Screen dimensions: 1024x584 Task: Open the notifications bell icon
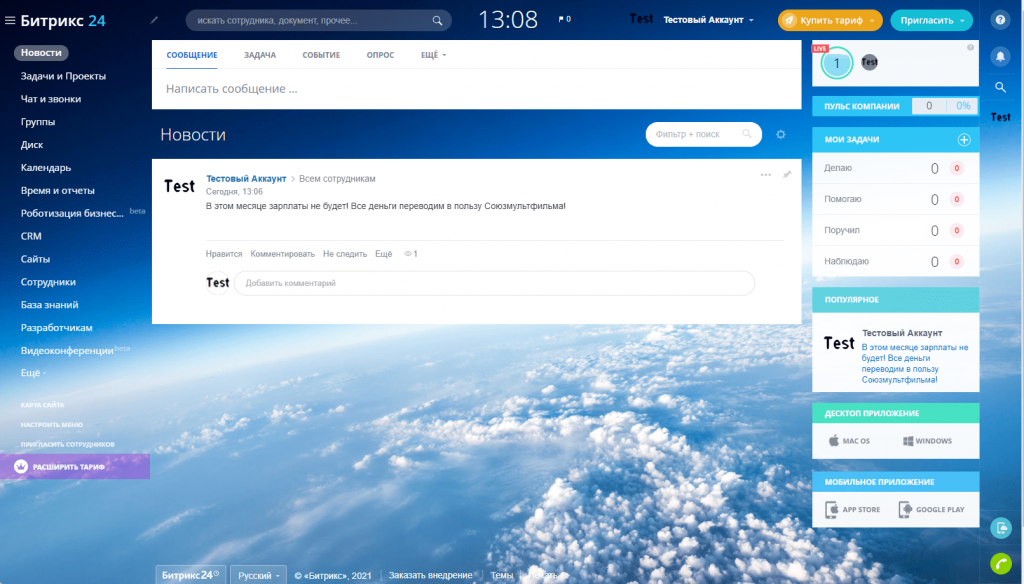[1000, 56]
